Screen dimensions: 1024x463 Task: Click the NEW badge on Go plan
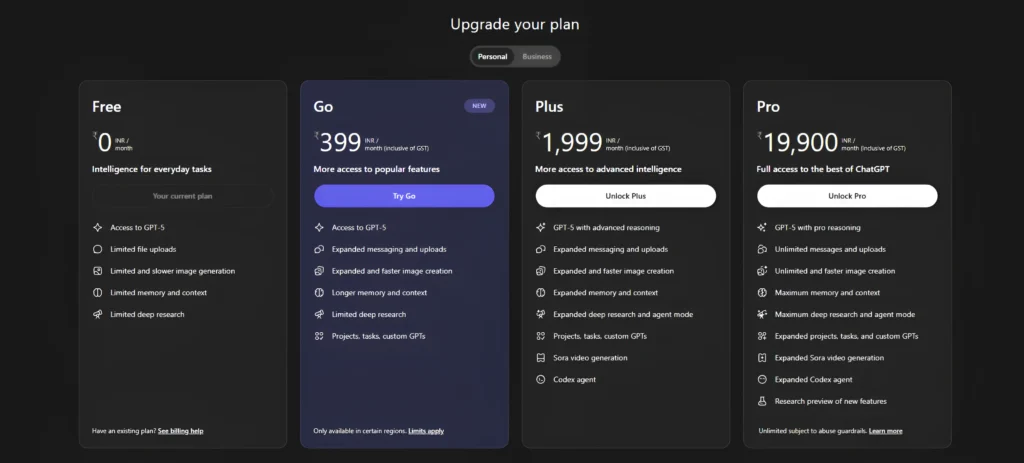pyautogui.click(x=479, y=106)
